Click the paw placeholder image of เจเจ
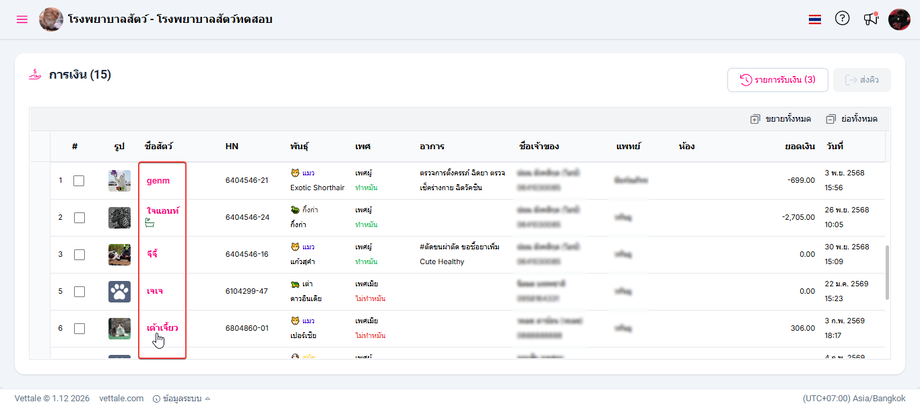Screen dimensions: 920x408 click(120, 292)
